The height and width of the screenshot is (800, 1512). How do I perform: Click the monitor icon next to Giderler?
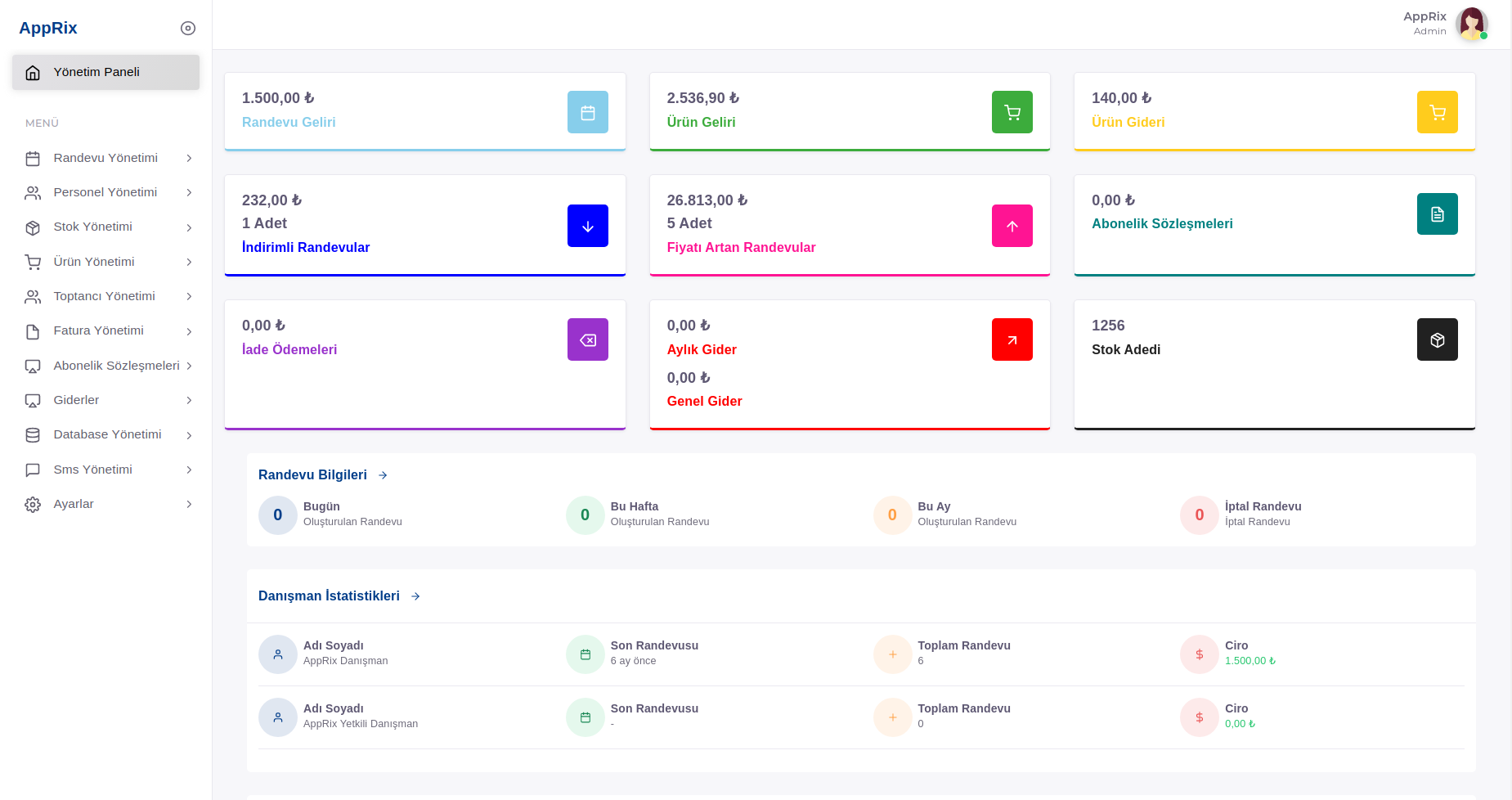click(x=33, y=401)
